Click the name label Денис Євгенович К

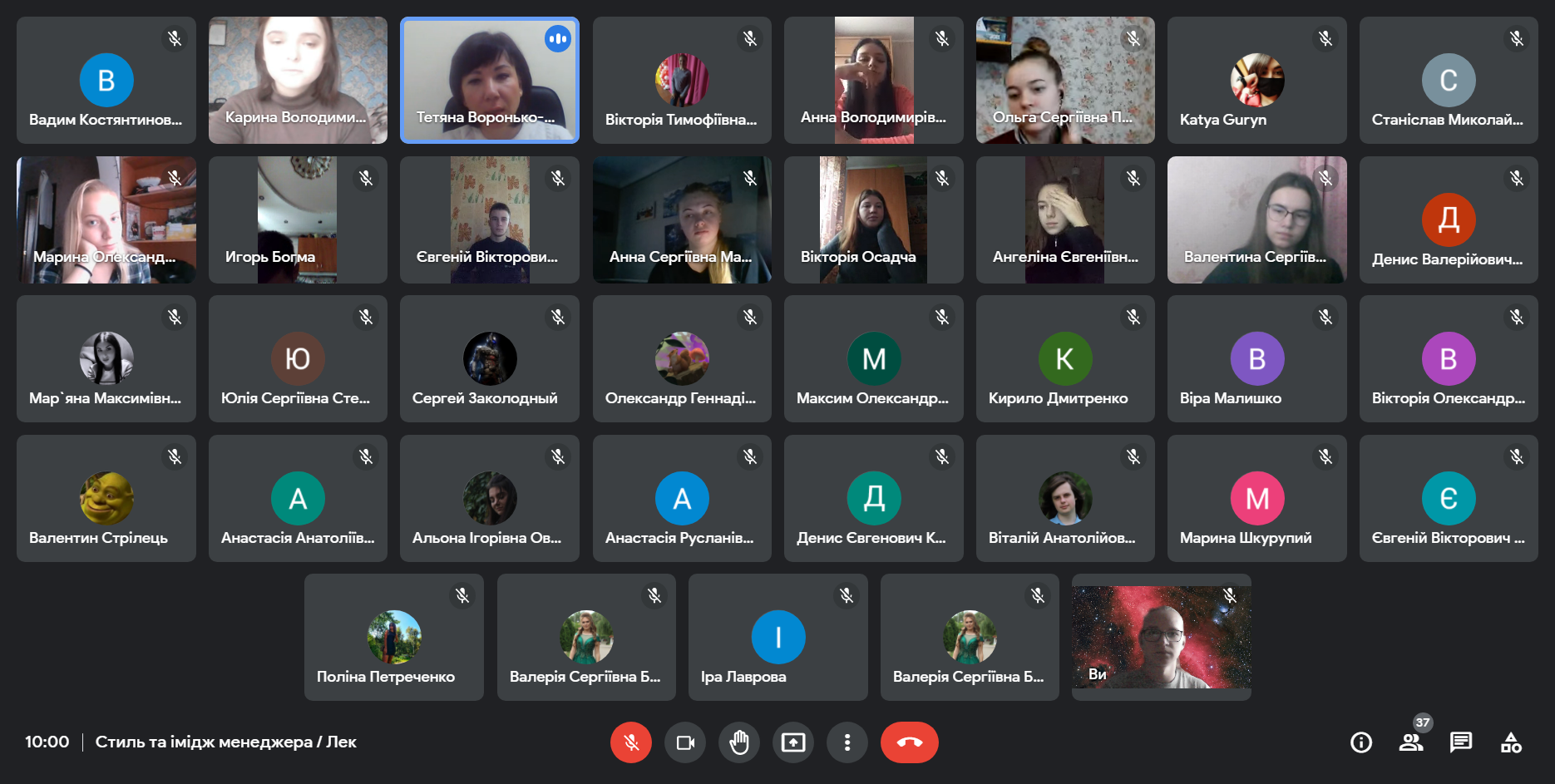tap(871, 538)
